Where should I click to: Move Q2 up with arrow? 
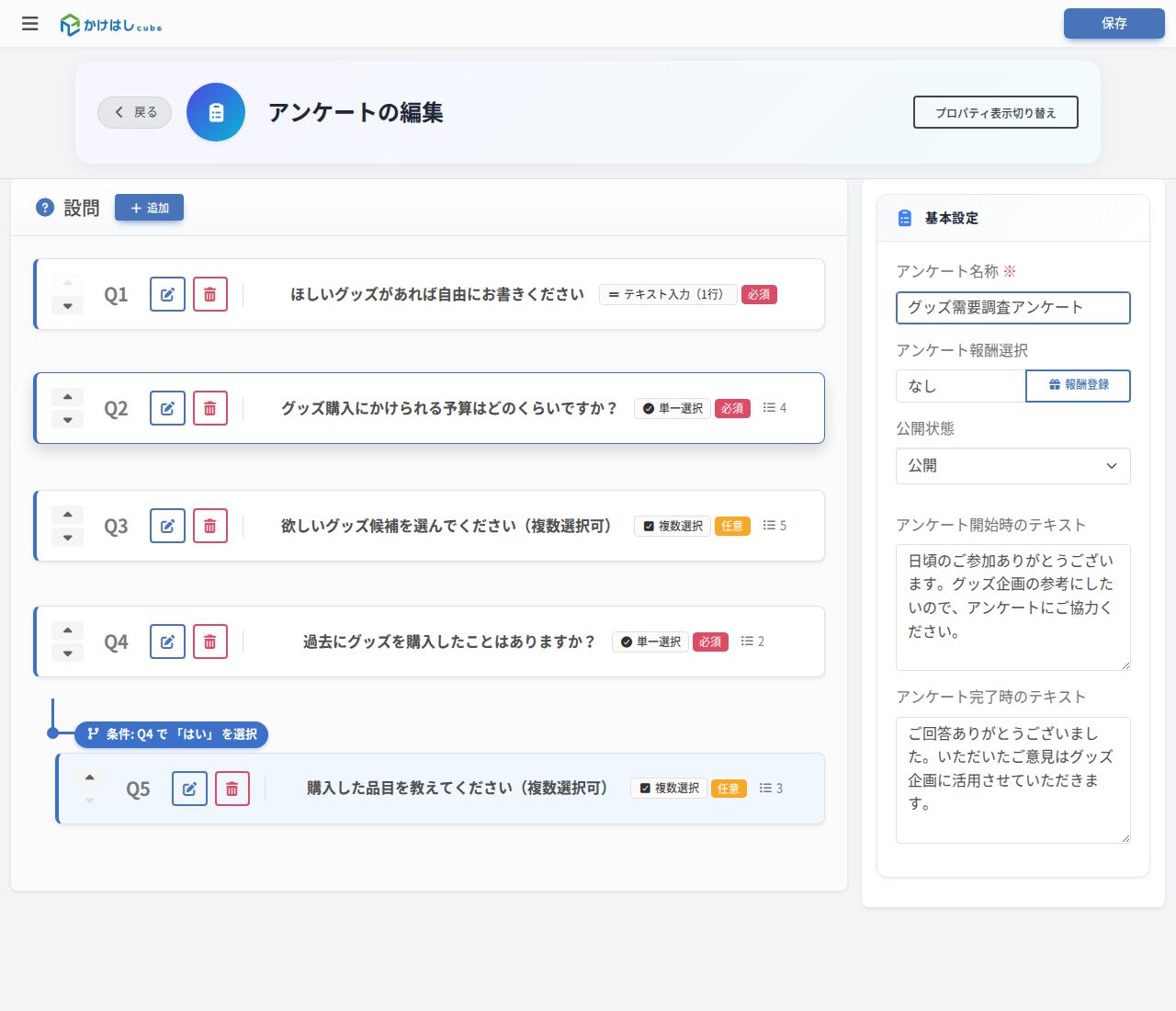point(67,397)
